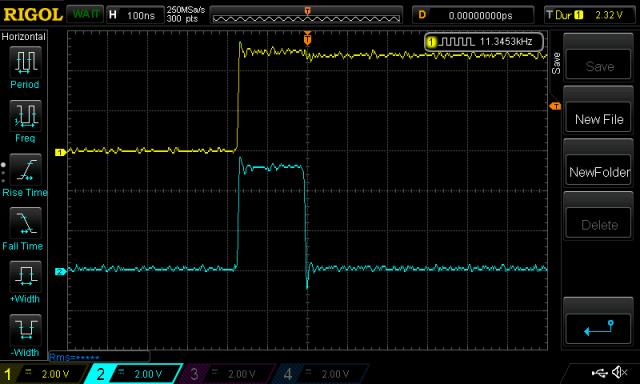Enable channel 3 at 2.00 V

(227, 373)
